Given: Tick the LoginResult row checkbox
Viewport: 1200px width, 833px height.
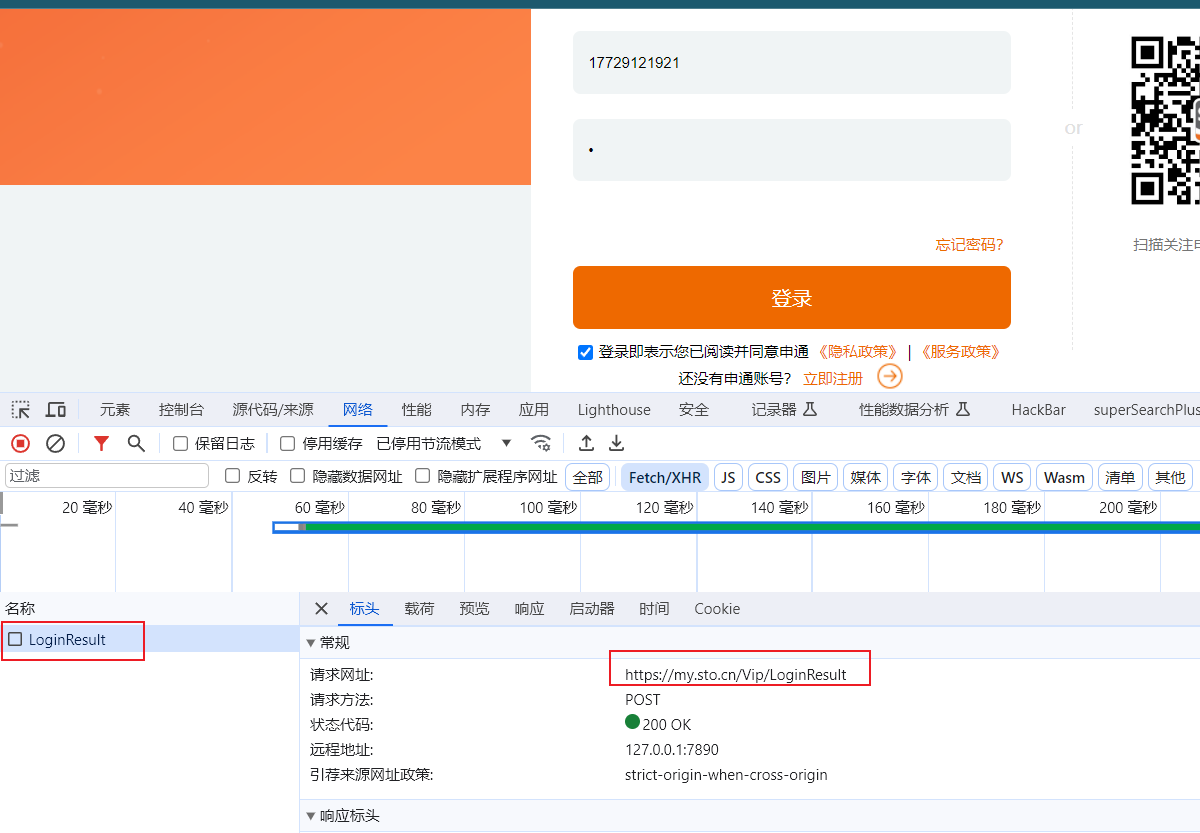Looking at the screenshot, I should (x=15, y=639).
